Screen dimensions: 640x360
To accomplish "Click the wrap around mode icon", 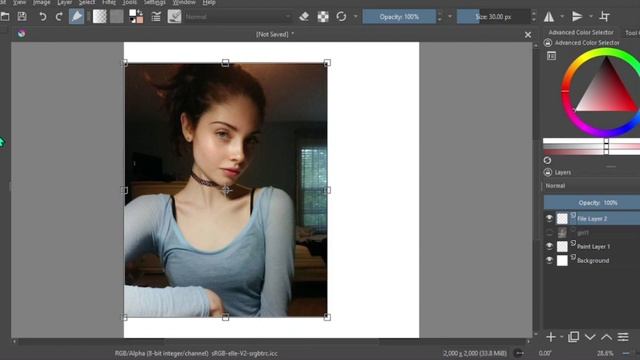I will [604, 17].
